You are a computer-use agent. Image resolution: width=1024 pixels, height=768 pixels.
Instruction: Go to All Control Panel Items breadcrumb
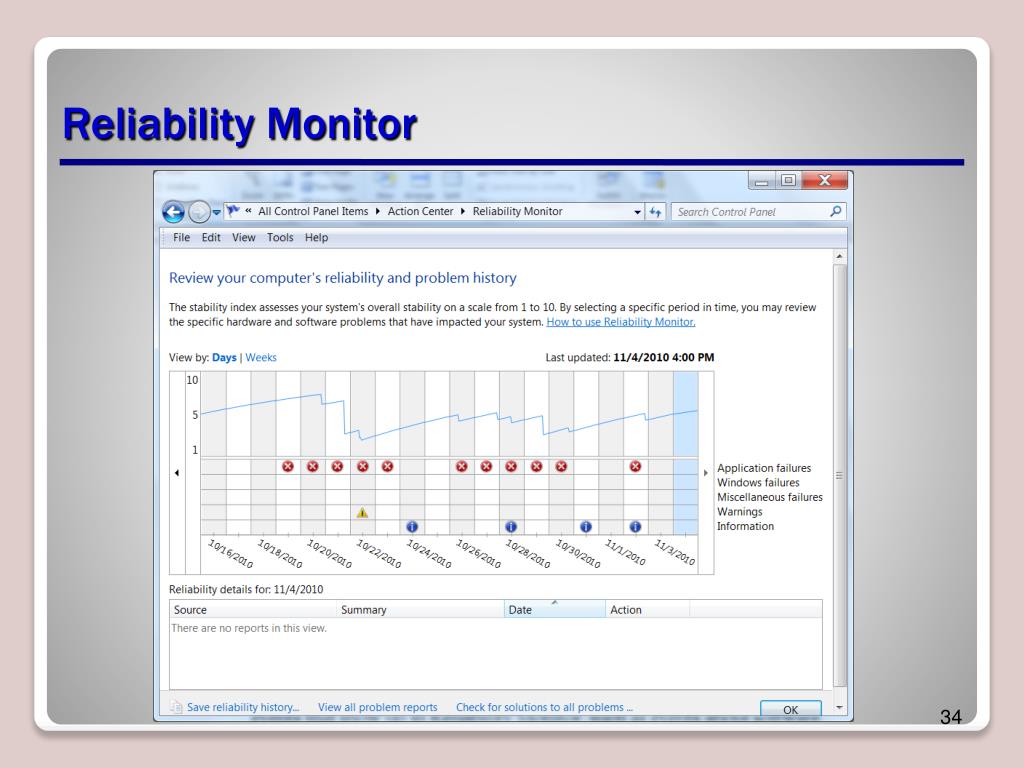pos(313,212)
